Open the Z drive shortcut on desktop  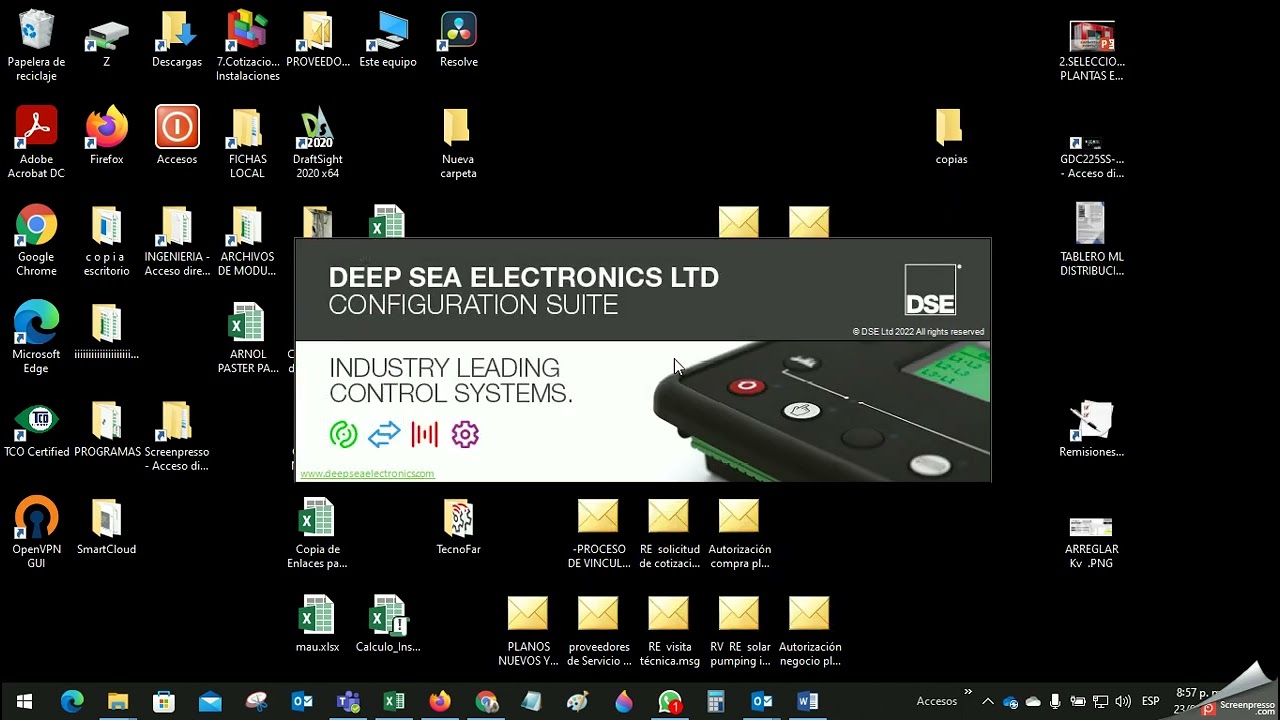tap(106, 40)
